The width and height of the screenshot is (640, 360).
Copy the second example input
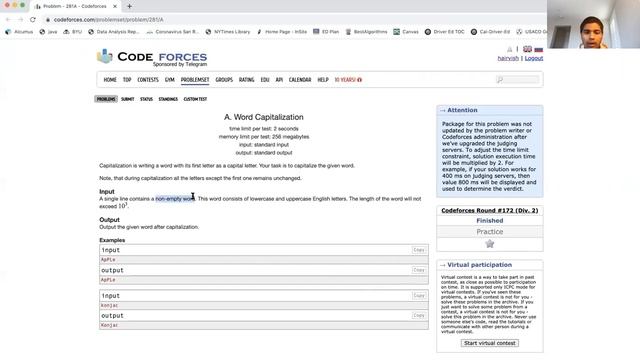pos(419,295)
